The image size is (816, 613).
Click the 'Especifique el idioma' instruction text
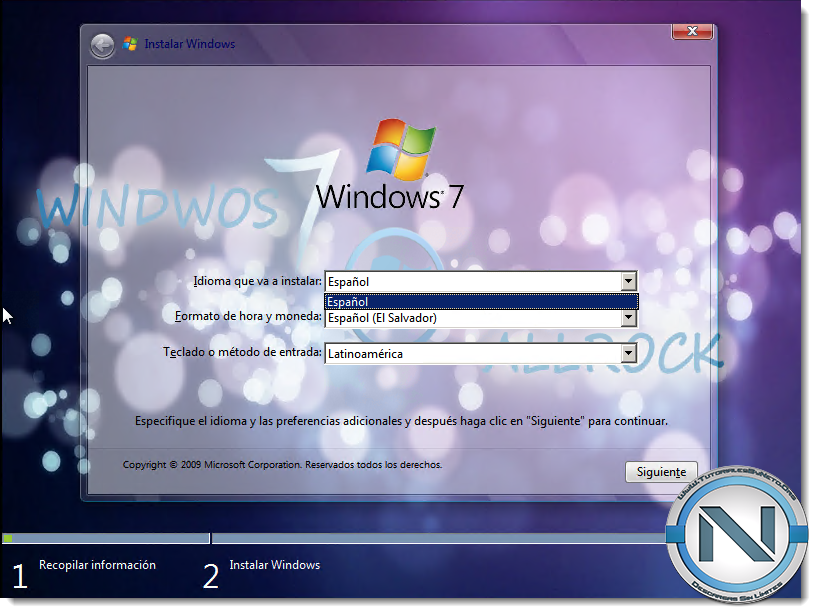(401, 421)
